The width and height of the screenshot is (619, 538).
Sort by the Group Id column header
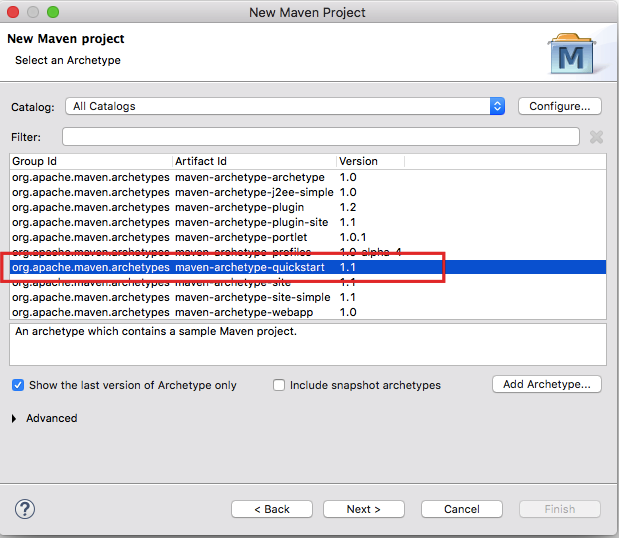pos(90,161)
